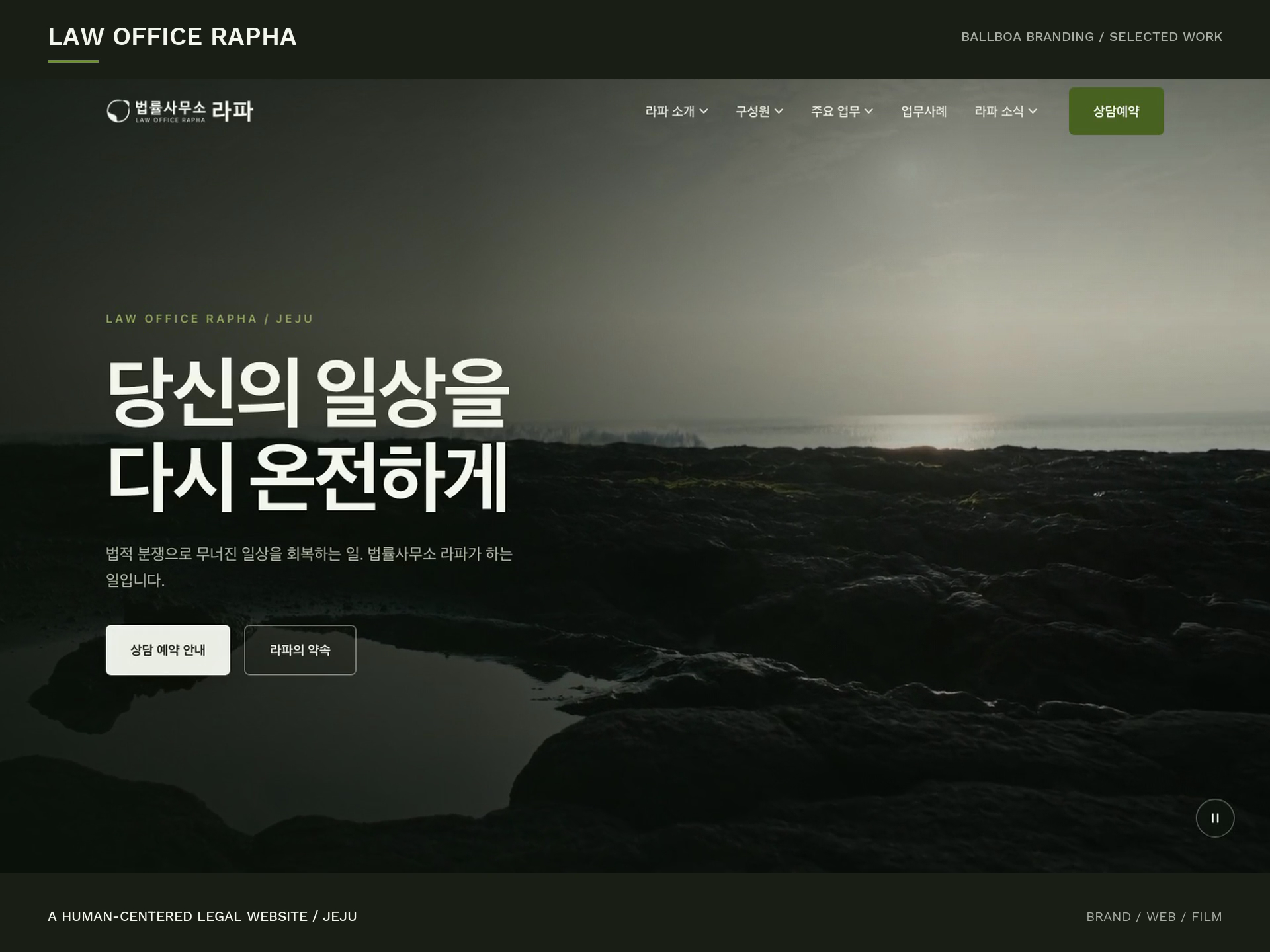Open the 주요 업무 dropdown
The height and width of the screenshot is (952, 1270).
coord(842,111)
